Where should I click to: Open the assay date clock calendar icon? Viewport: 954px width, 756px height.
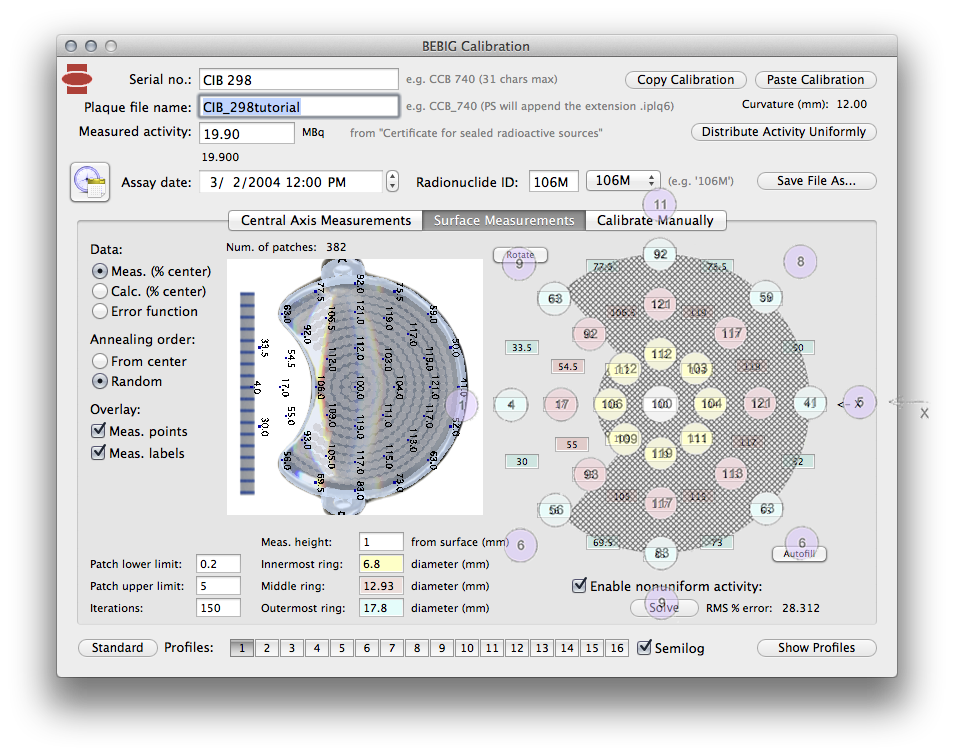89,182
